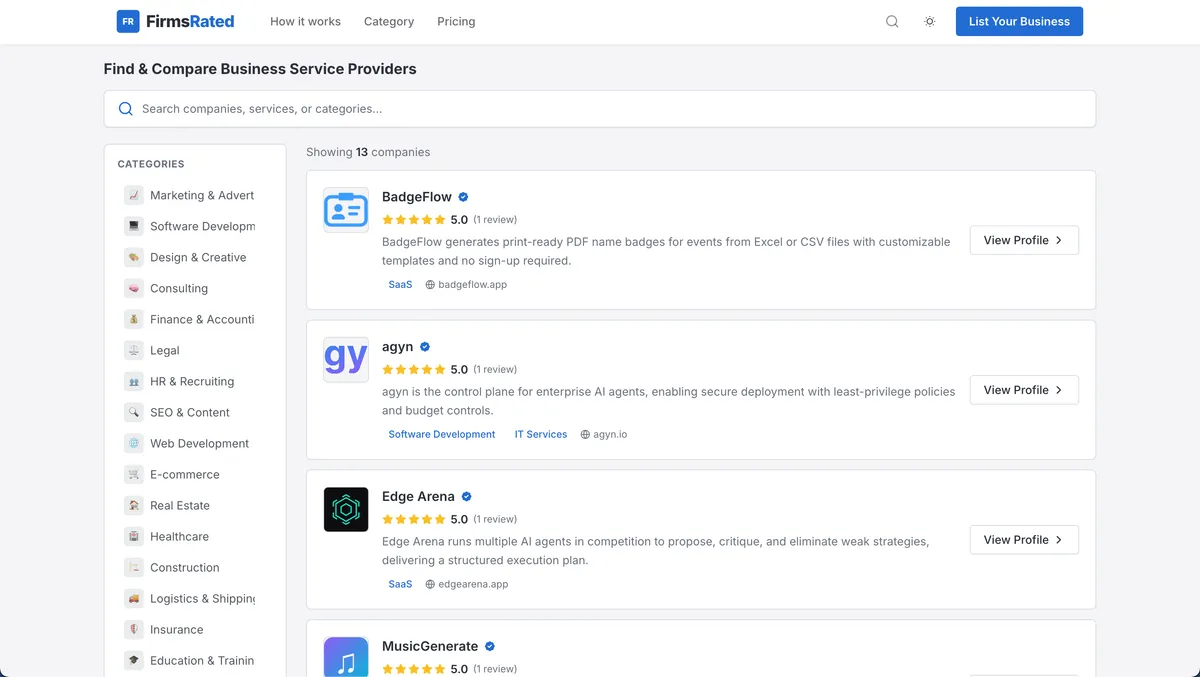Click the List Your Business button
Viewport: 1200px width, 677px height.
[x=1019, y=21]
